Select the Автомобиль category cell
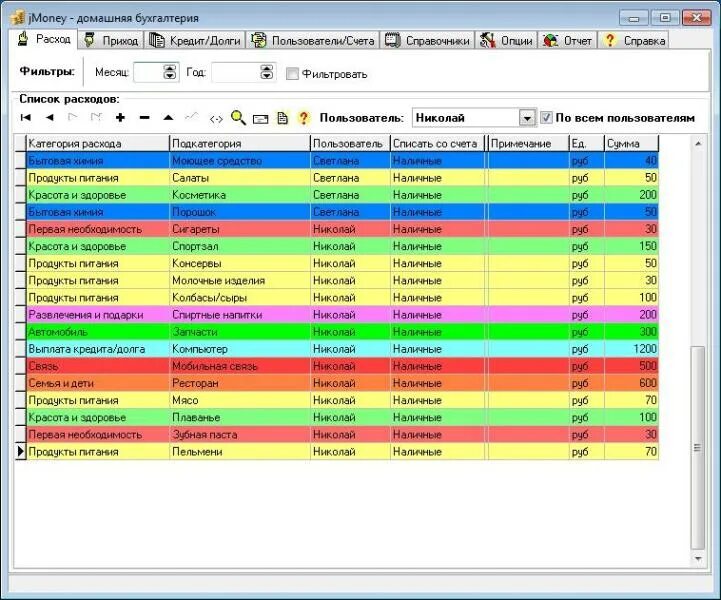 point(98,332)
